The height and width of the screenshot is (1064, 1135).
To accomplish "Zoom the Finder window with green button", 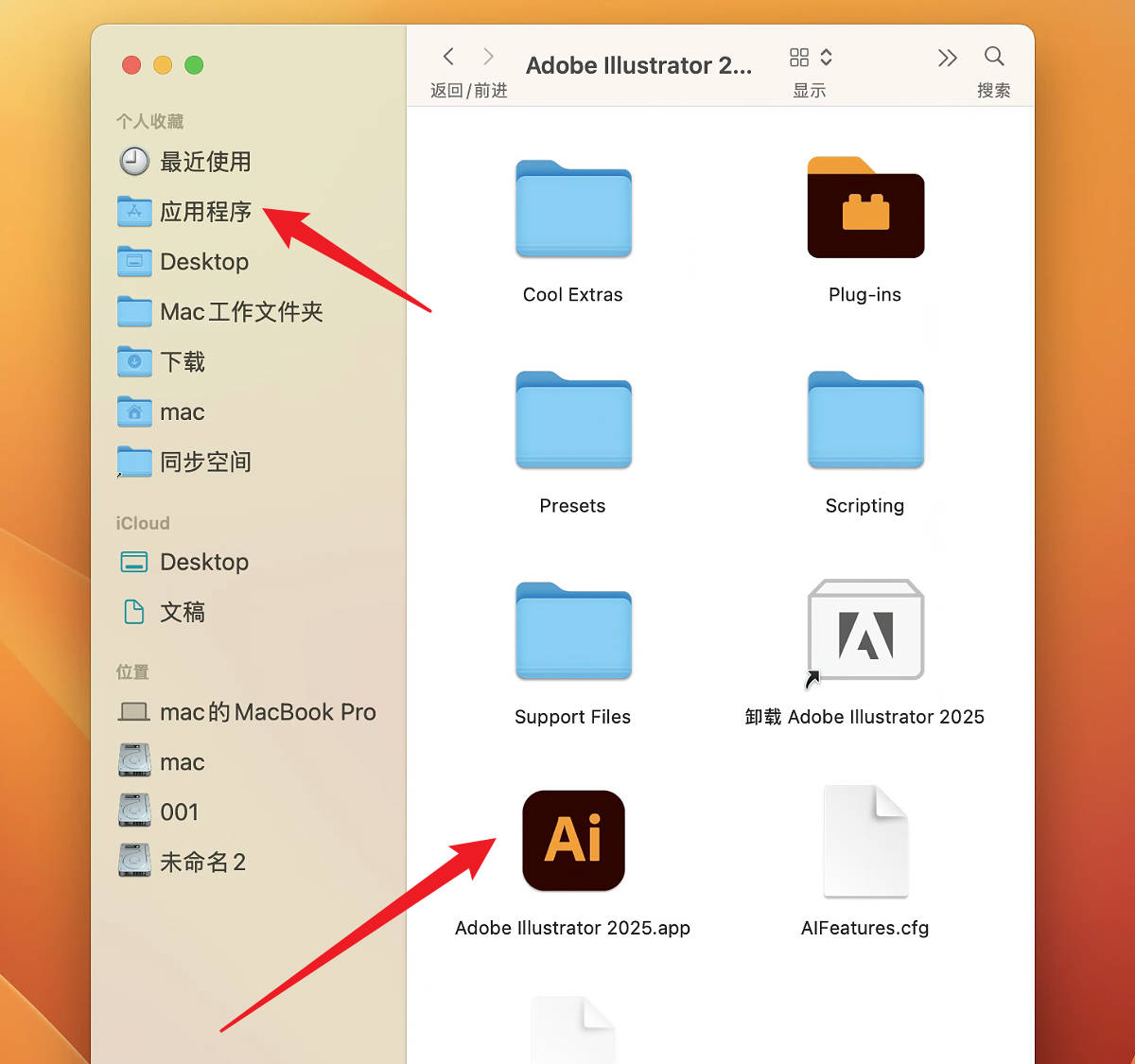I will click(194, 65).
